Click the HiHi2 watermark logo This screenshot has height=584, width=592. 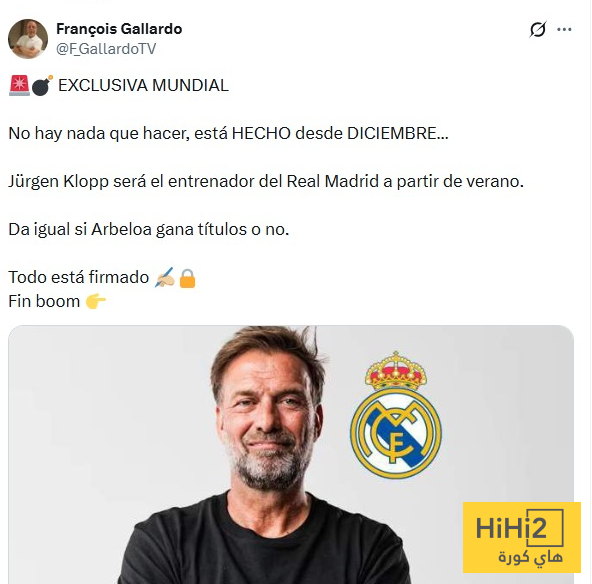click(522, 537)
